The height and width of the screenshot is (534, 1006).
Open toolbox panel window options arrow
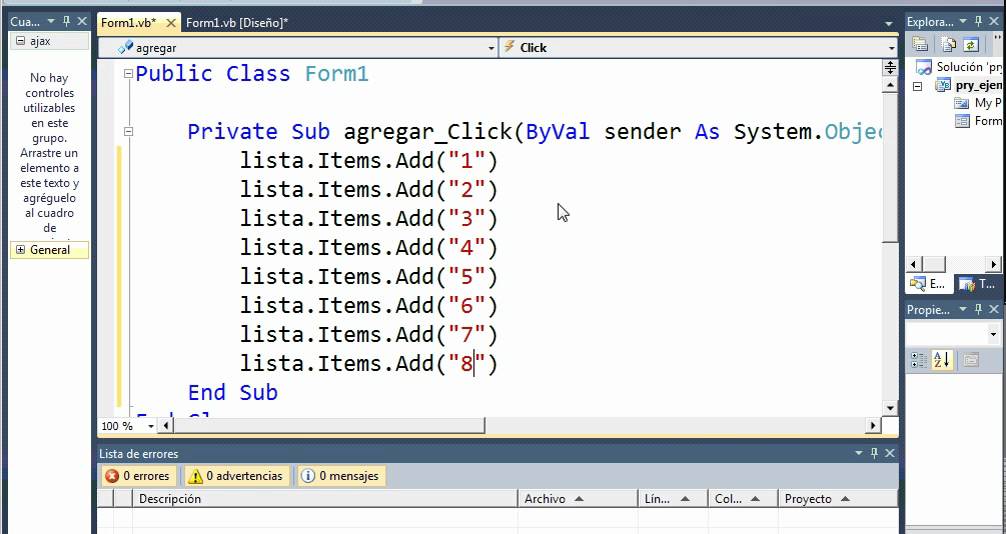[x=51, y=22]
